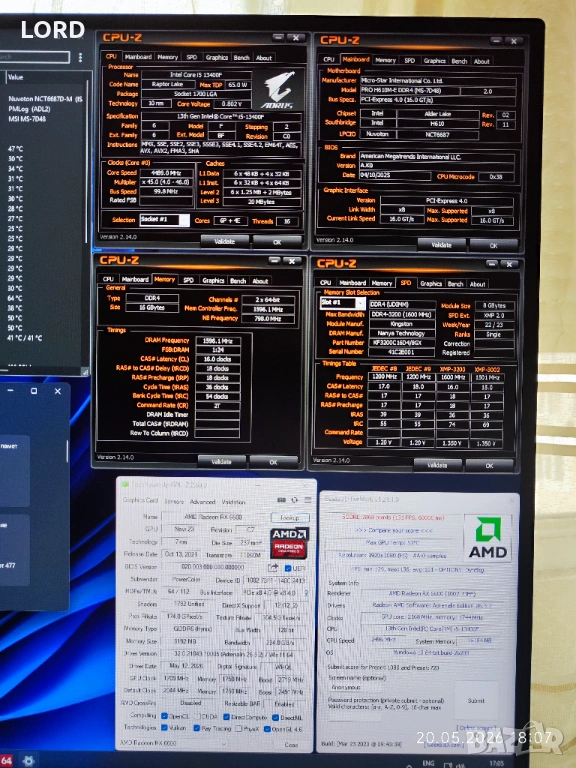Click the GPU-Z screenshot camera icon

[282, 500]
